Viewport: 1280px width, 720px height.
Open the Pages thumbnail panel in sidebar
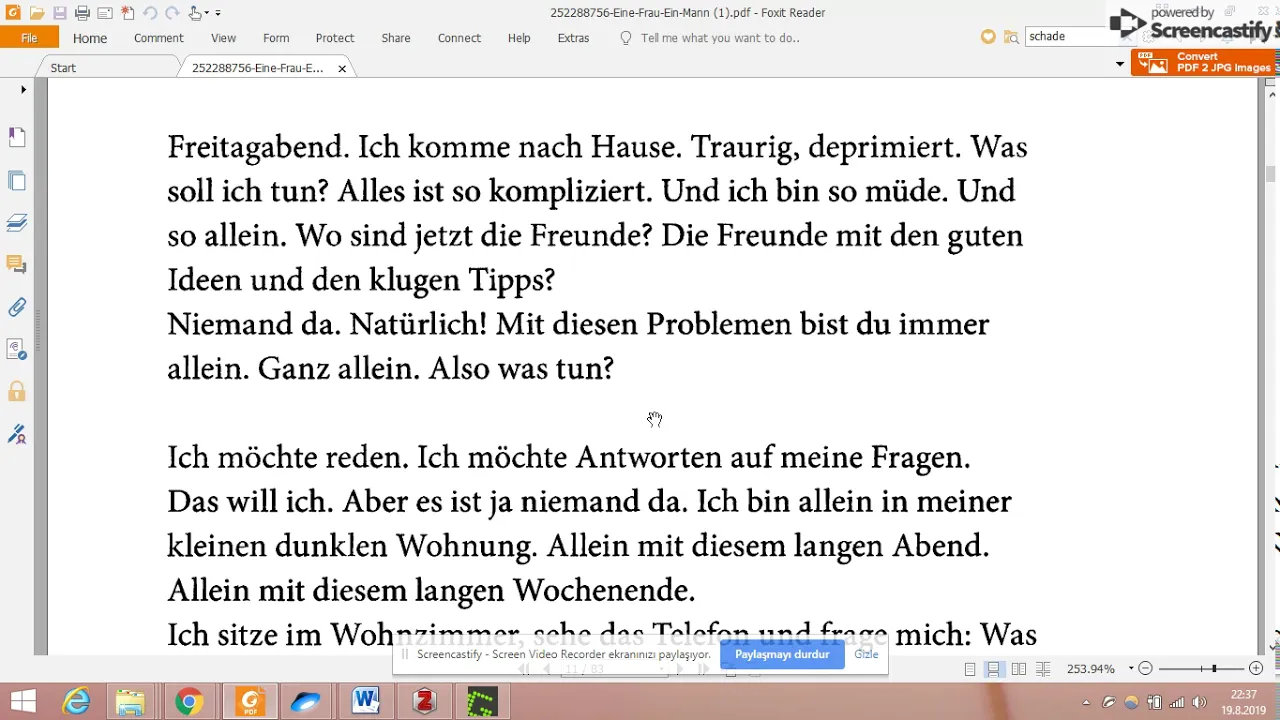pos(16,181)
